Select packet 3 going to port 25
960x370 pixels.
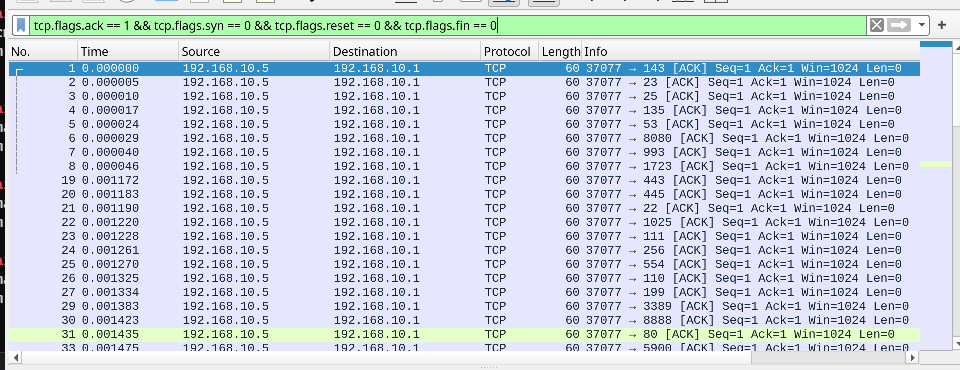coord(464,96)
